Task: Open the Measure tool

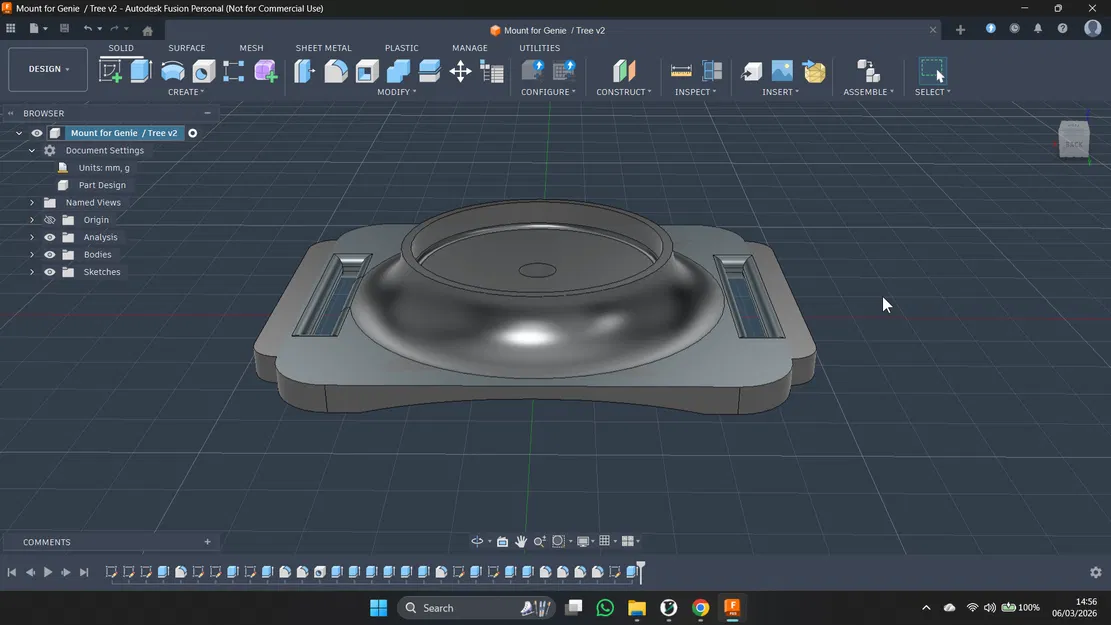Action: pyautogui.click(x=681, y=70)
